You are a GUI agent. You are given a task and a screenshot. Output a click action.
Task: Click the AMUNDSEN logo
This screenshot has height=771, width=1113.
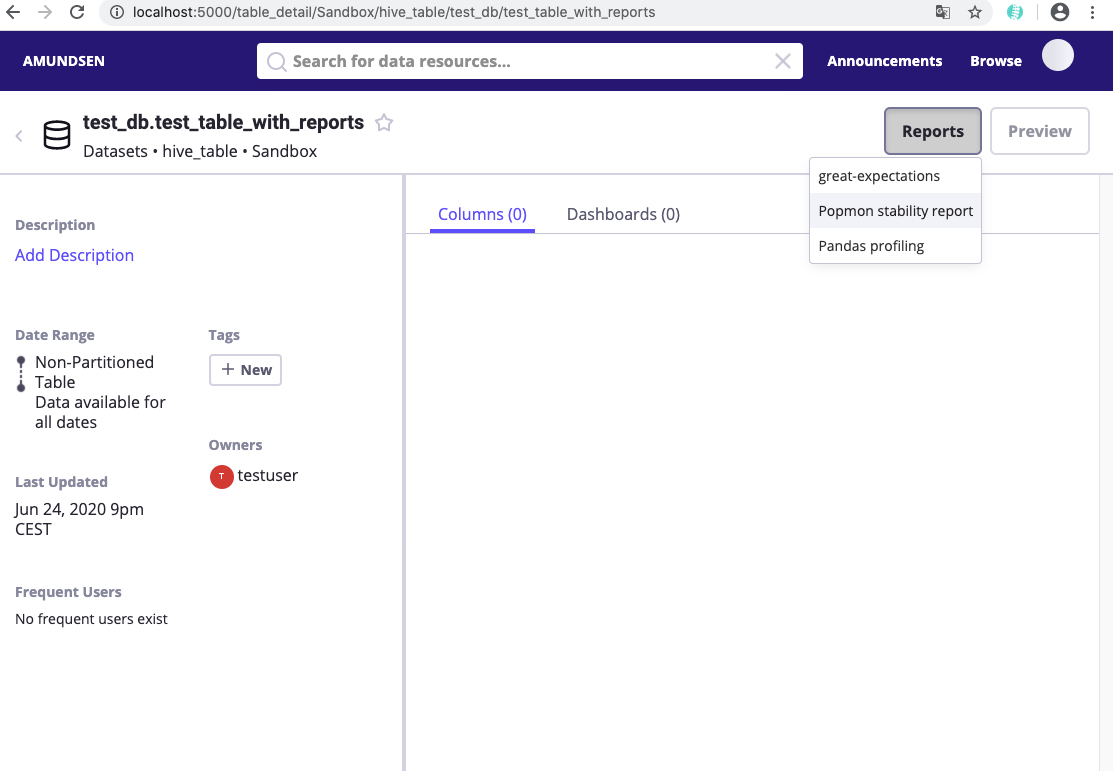pos(63,60)
